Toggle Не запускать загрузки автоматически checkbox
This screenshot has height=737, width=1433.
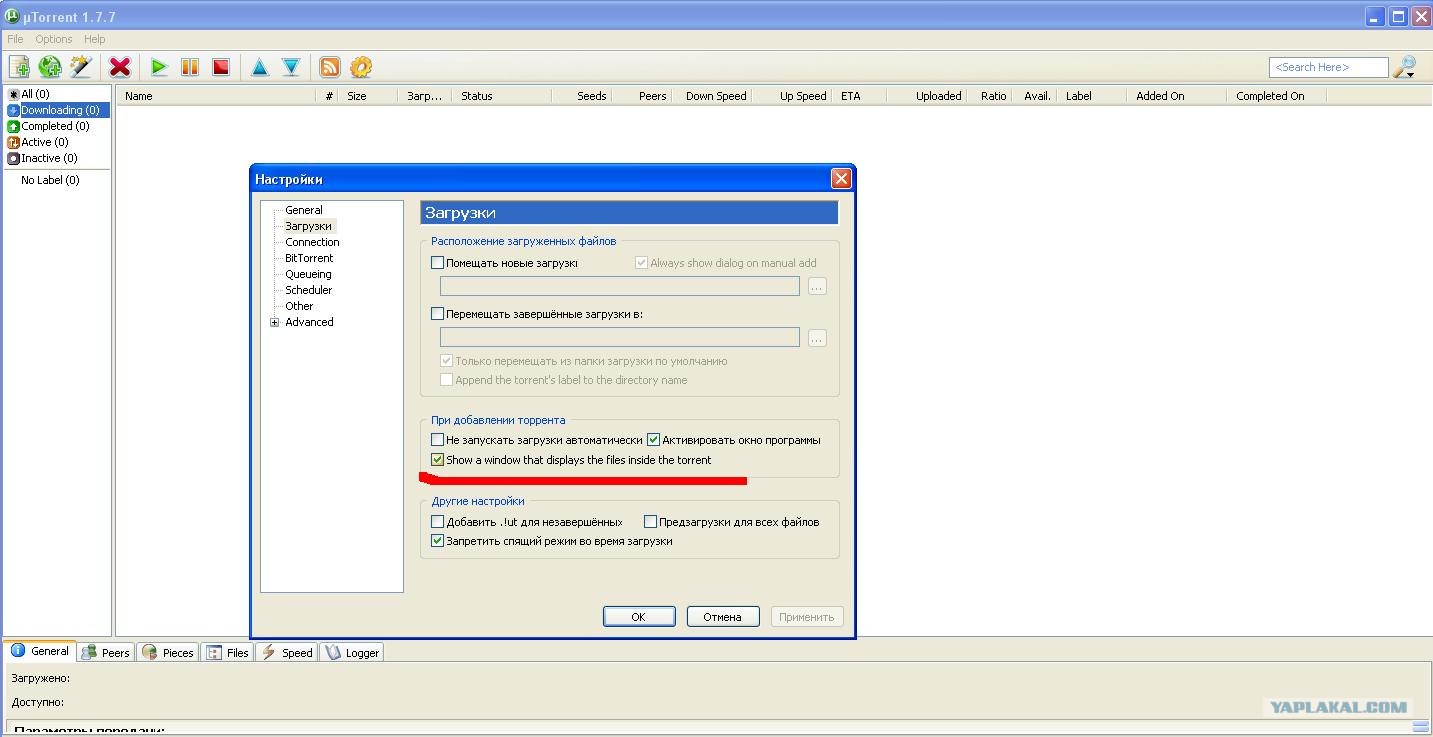(x=437, y=440)
